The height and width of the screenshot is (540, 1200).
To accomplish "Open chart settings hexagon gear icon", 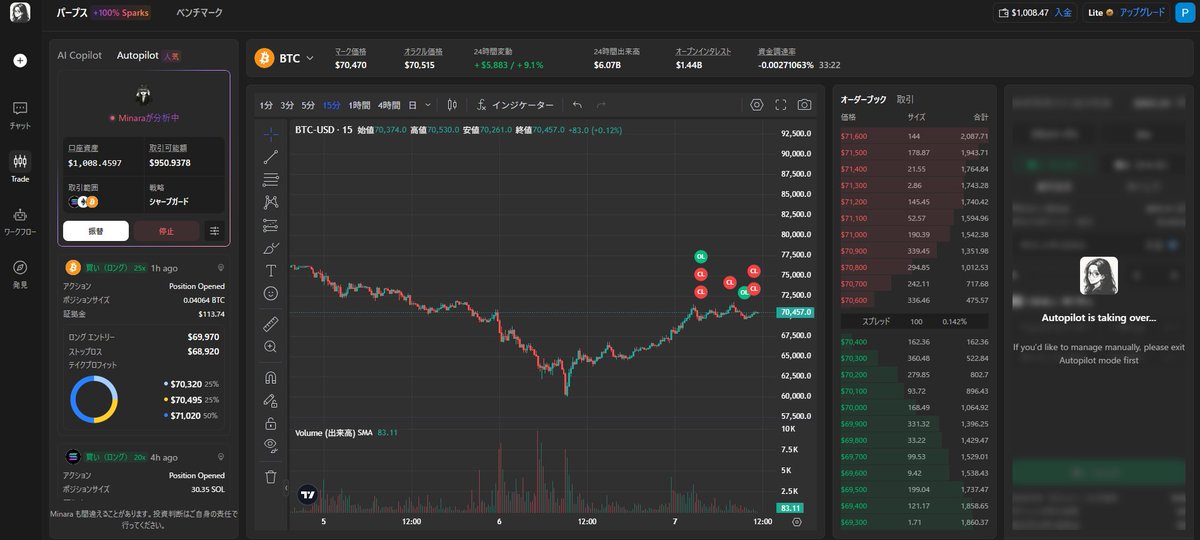I will 757,105.
